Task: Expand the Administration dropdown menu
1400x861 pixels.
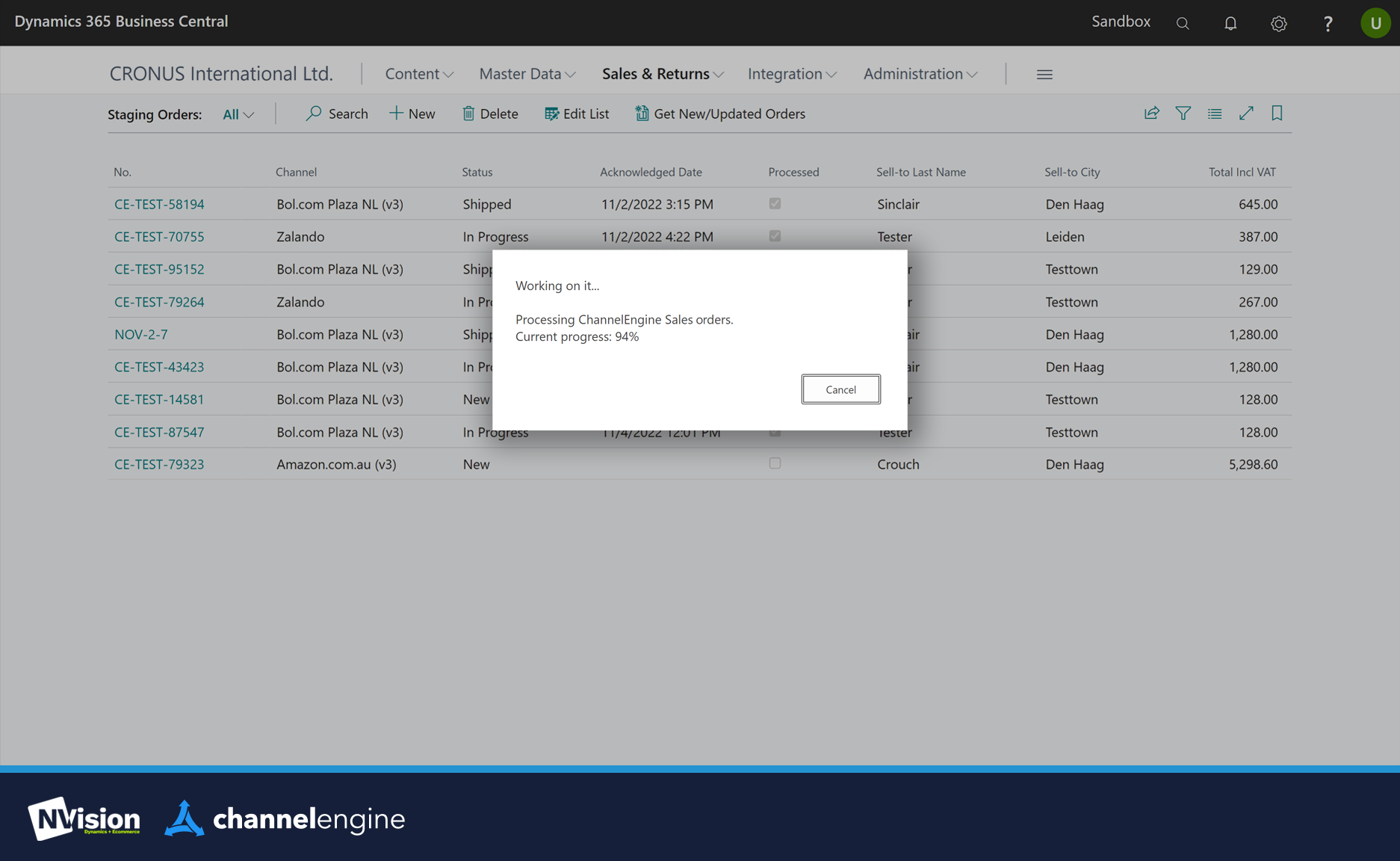Action: point(920,74)
